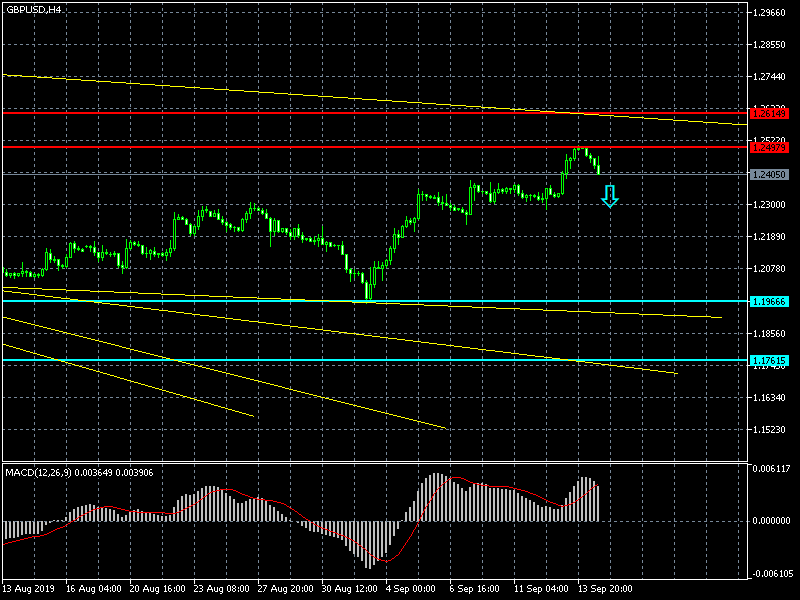This screenshot has height=600, width=800.
Task: Select the red 1.26149 price tag
Action: (769, 113)
